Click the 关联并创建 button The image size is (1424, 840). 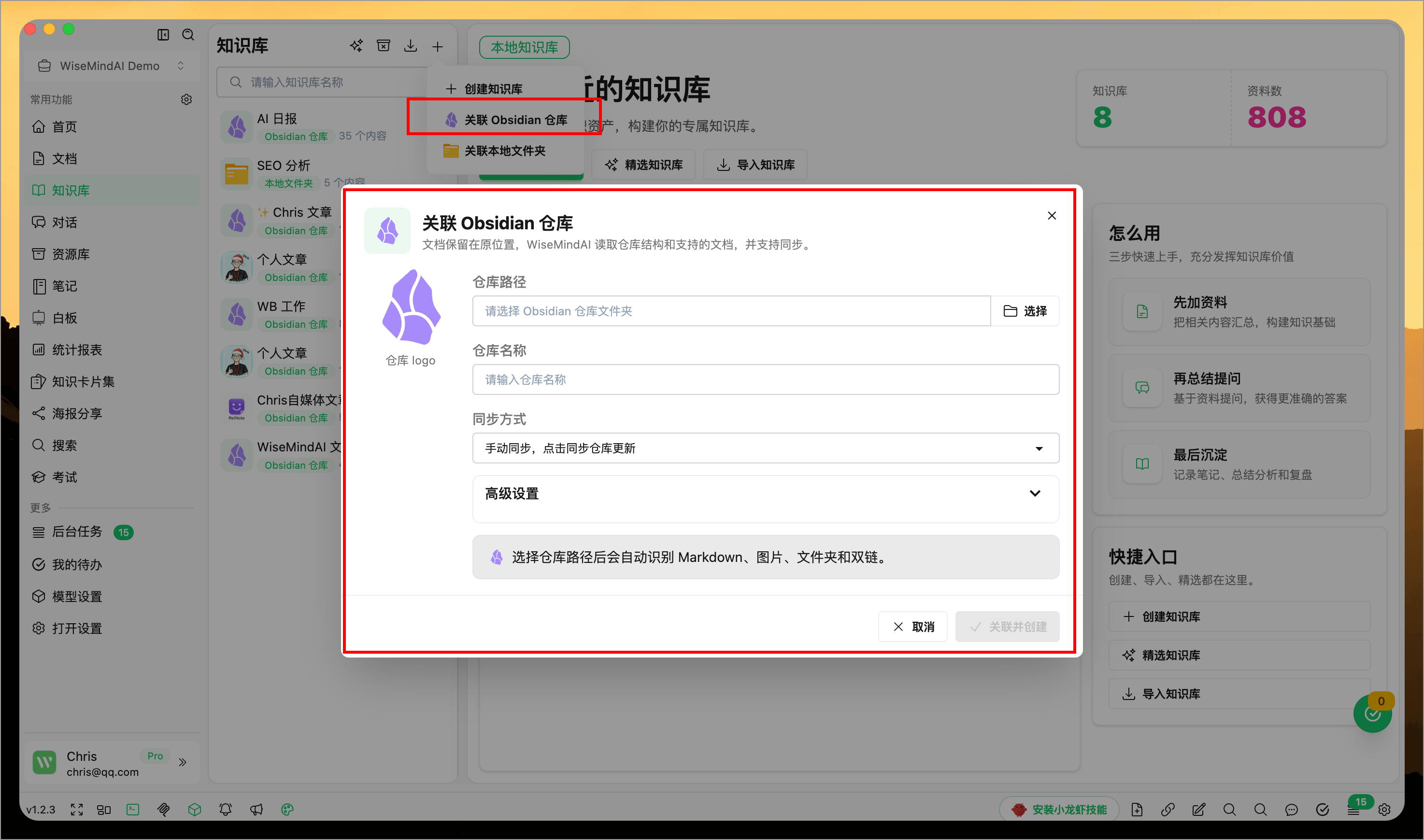click(1007, 627)
